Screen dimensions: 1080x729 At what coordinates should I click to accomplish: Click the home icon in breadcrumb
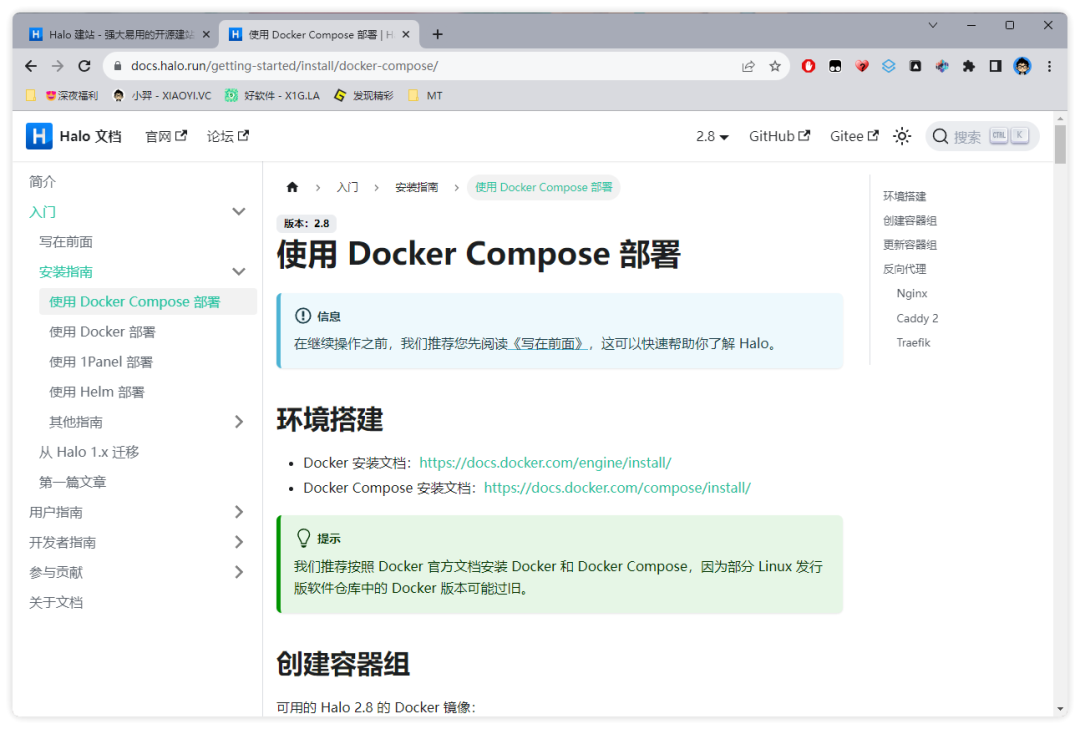pyautogui.click(x=292, y=187)
